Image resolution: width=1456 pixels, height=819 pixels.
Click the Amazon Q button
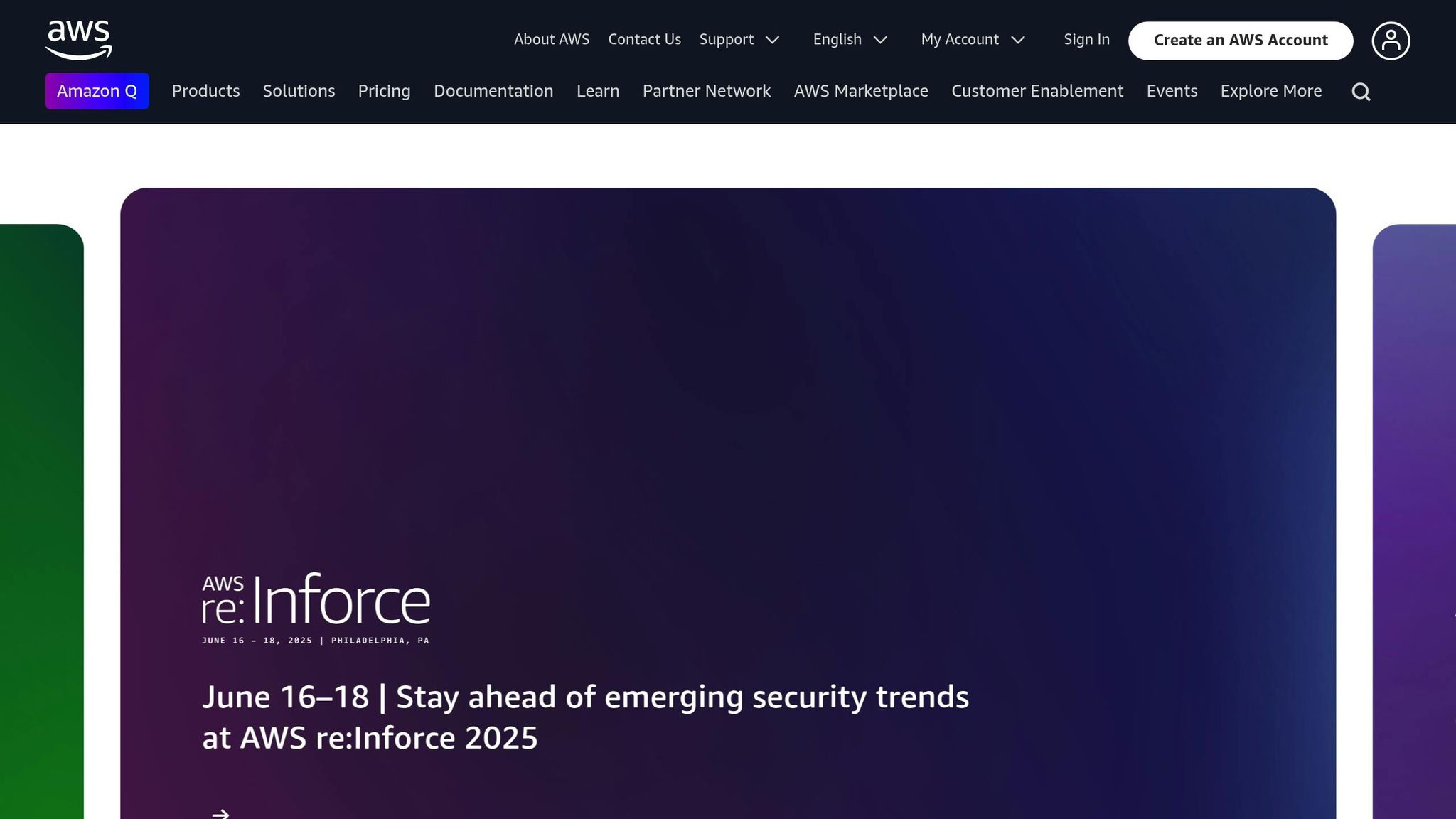[97, 91]
